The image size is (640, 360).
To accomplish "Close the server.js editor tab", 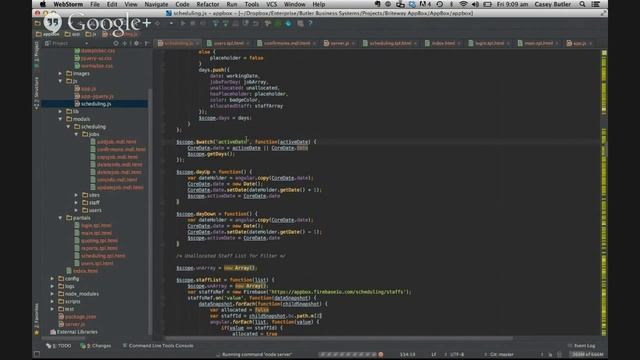I will [x=353, y=43].
